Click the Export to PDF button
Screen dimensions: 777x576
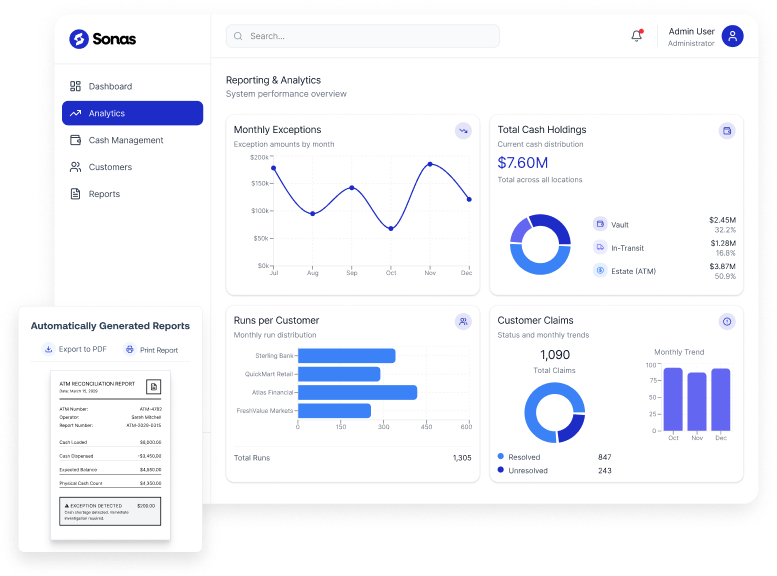click(x=75, y=350)
